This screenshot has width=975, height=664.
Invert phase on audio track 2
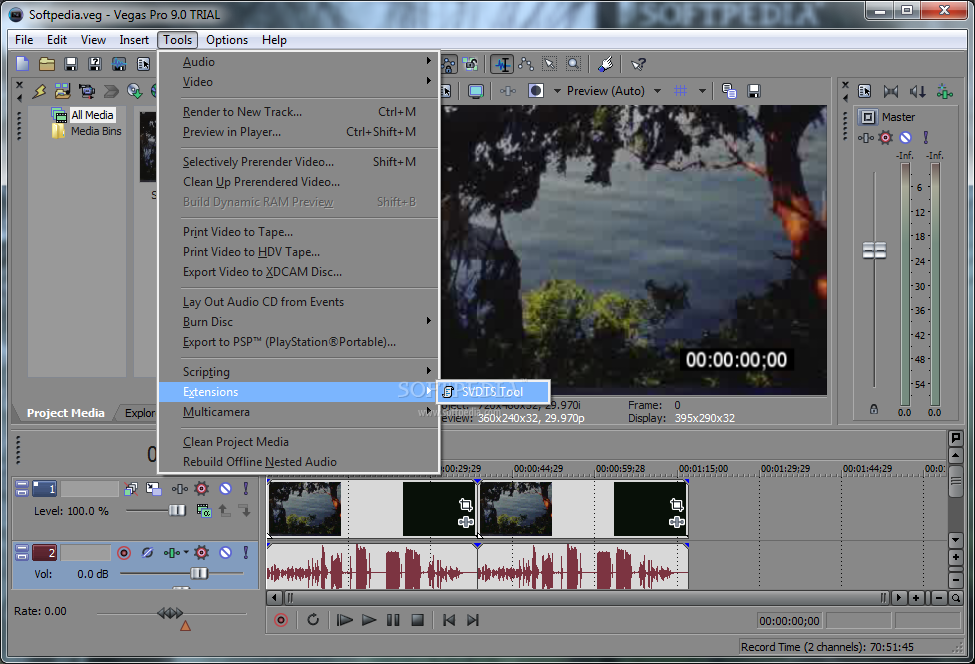[x=147, y=553]
